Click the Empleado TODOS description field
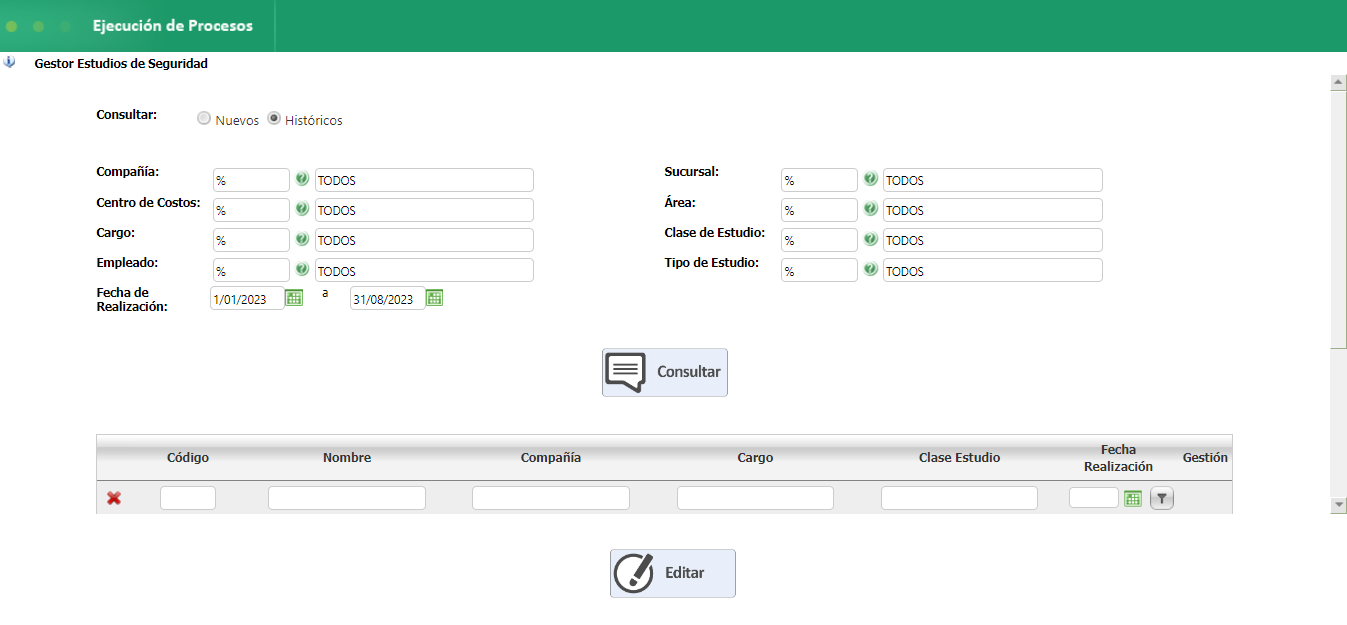 click(424, 270)
